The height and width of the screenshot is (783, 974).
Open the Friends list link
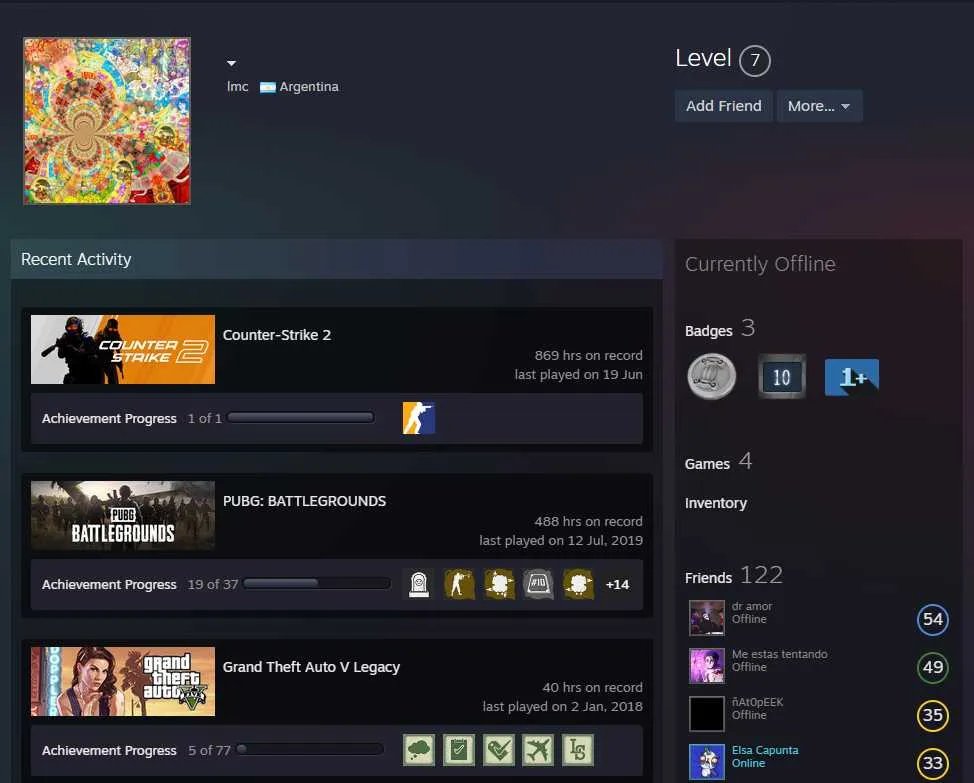(x=709, y=577)
